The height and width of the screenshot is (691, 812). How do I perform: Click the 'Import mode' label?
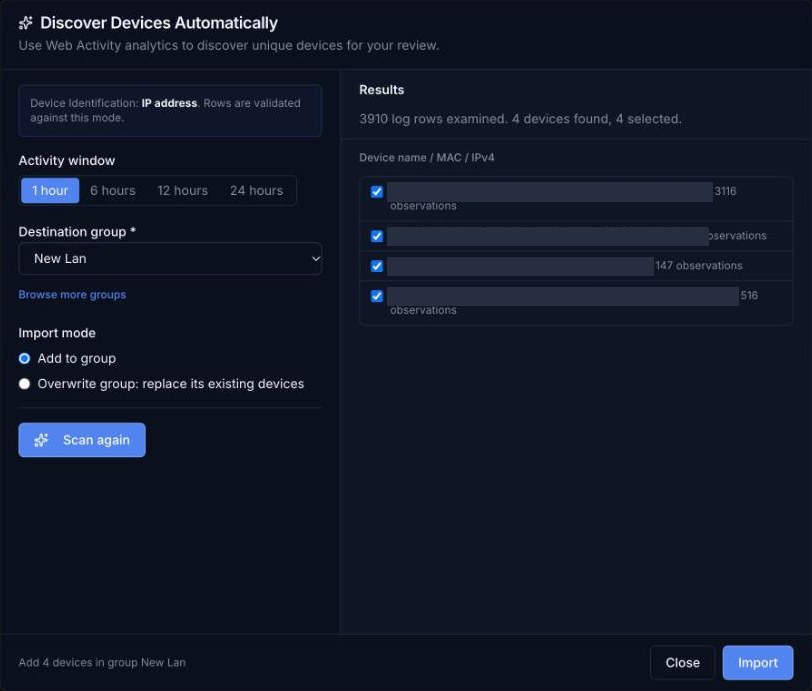(57, 333)
